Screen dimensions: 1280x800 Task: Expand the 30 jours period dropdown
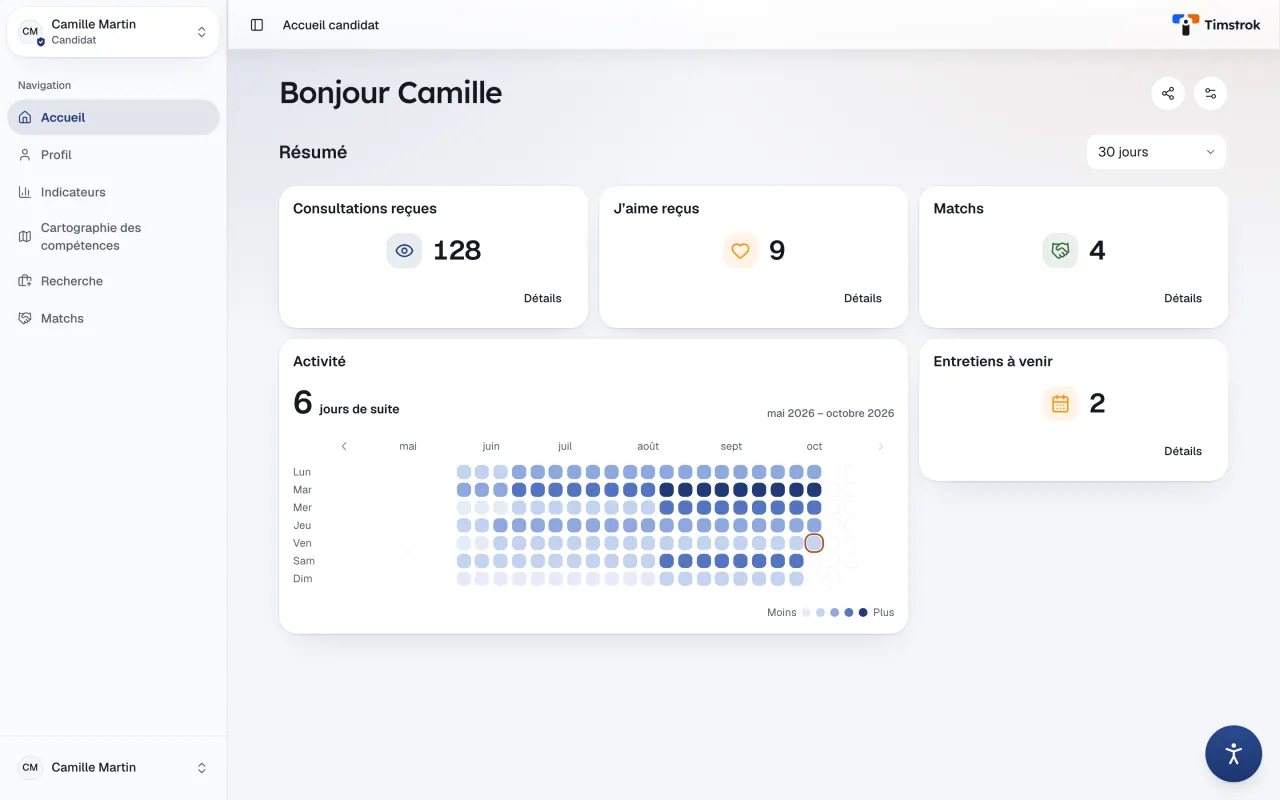(x=1156, y=152)
